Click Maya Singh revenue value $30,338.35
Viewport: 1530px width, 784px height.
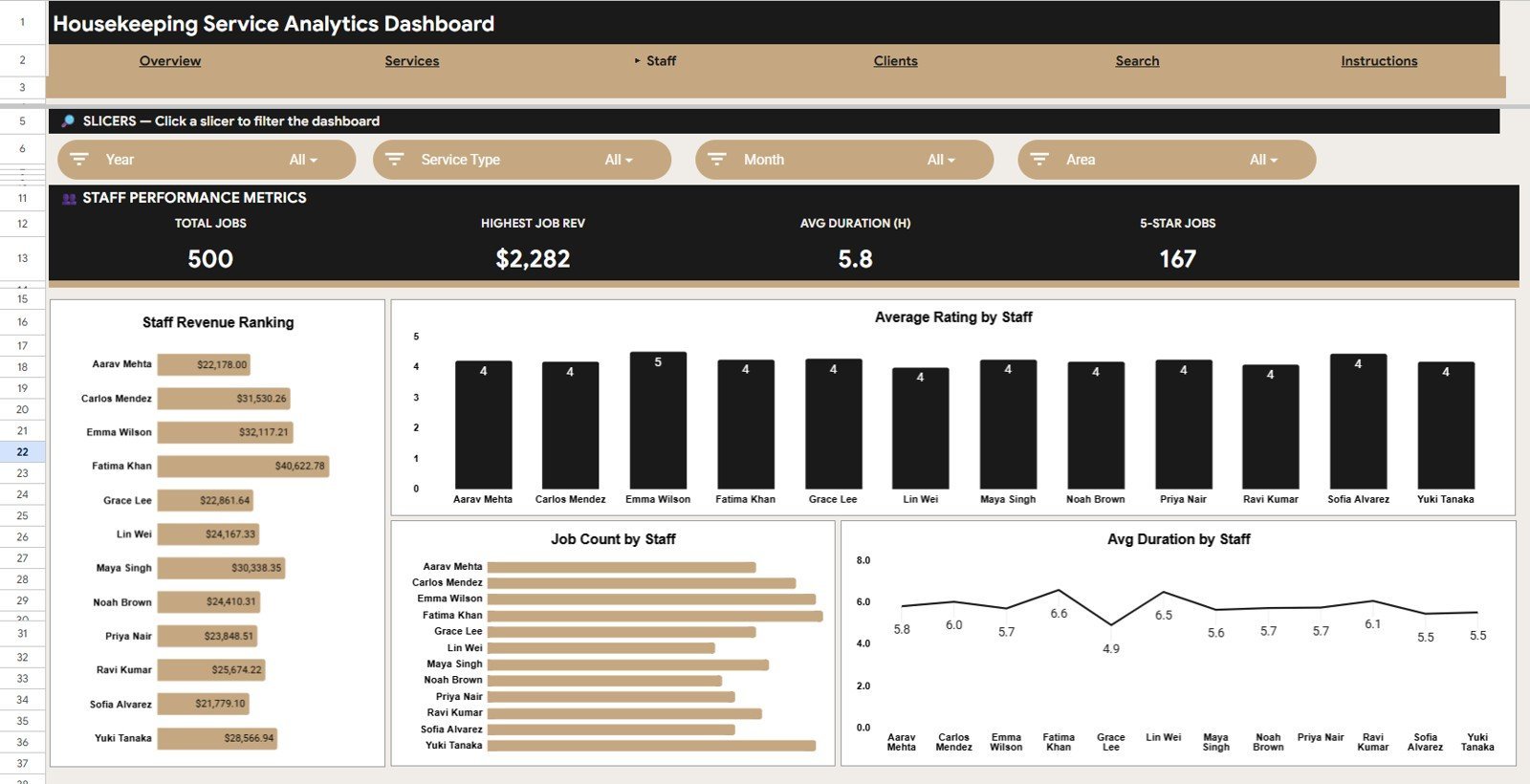256,568
